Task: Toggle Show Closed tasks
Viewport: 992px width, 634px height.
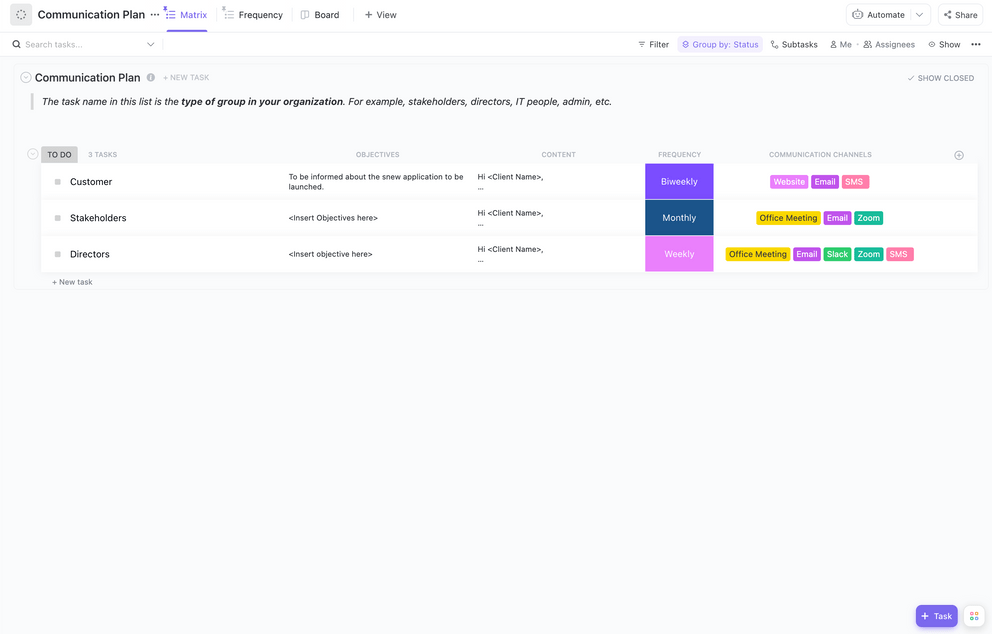Action: tap(940, 78)
